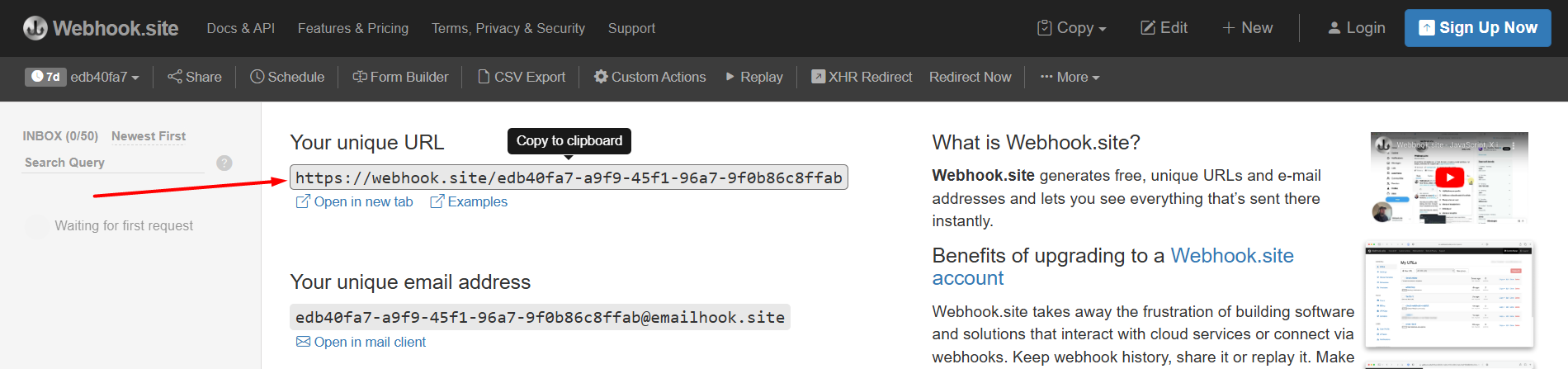Play the Webhook.site YouTube video thumbnail
This screenshot has height=369, width=1568.
pyautogui.click(x=1449, y=177)
